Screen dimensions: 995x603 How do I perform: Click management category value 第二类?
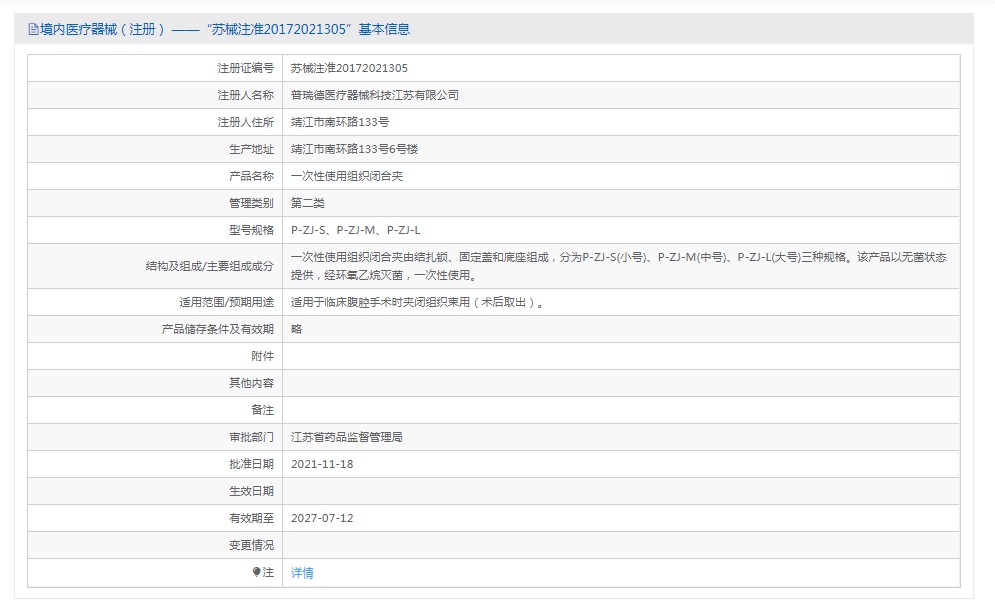[x=307, y=203]
